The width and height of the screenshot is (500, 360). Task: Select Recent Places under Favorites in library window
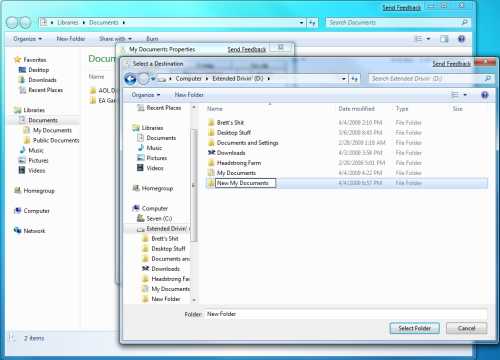pyautogui.click(x=45, y=90)
